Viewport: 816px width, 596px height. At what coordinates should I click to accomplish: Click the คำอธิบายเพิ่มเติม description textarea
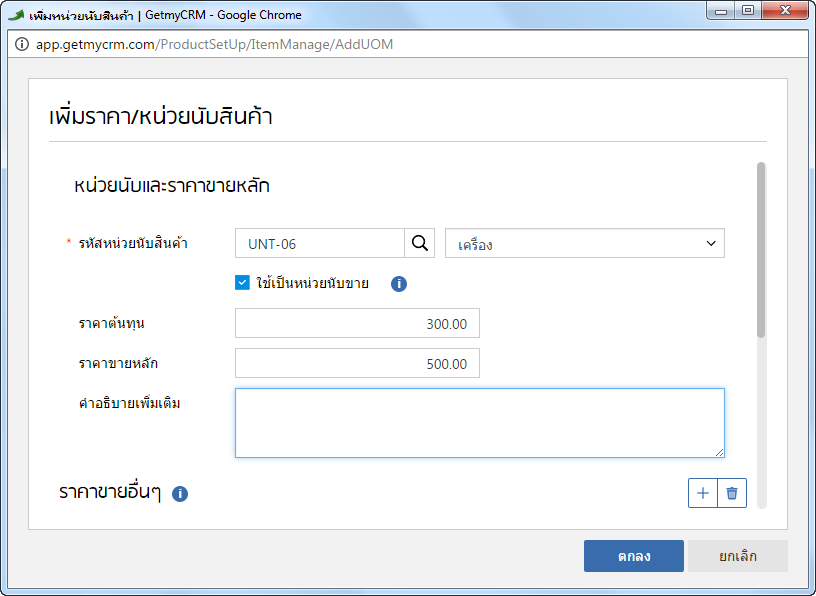click(480, 423)
